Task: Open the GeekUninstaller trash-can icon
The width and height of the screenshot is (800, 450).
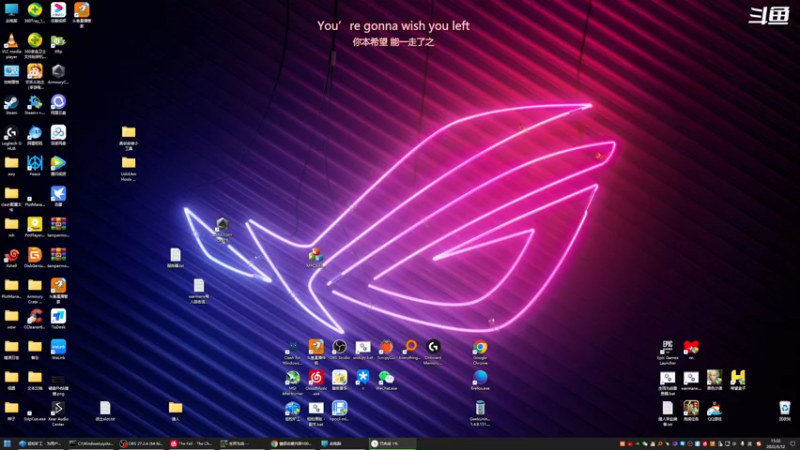Action: click(480, 414)
